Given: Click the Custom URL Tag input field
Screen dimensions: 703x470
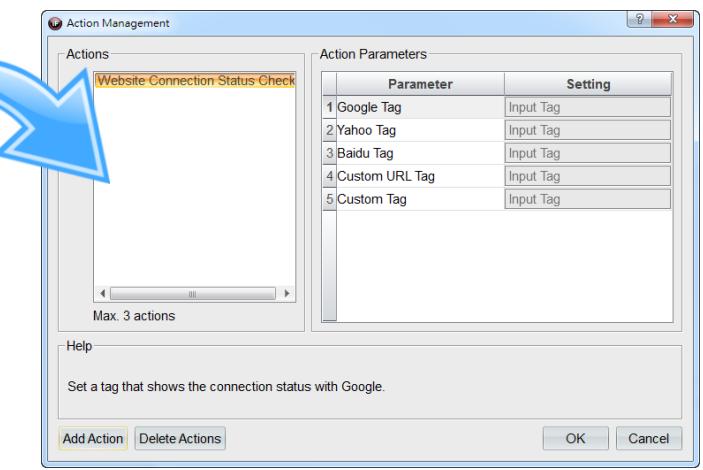Looking at the screenshot, I should (588, 176).
